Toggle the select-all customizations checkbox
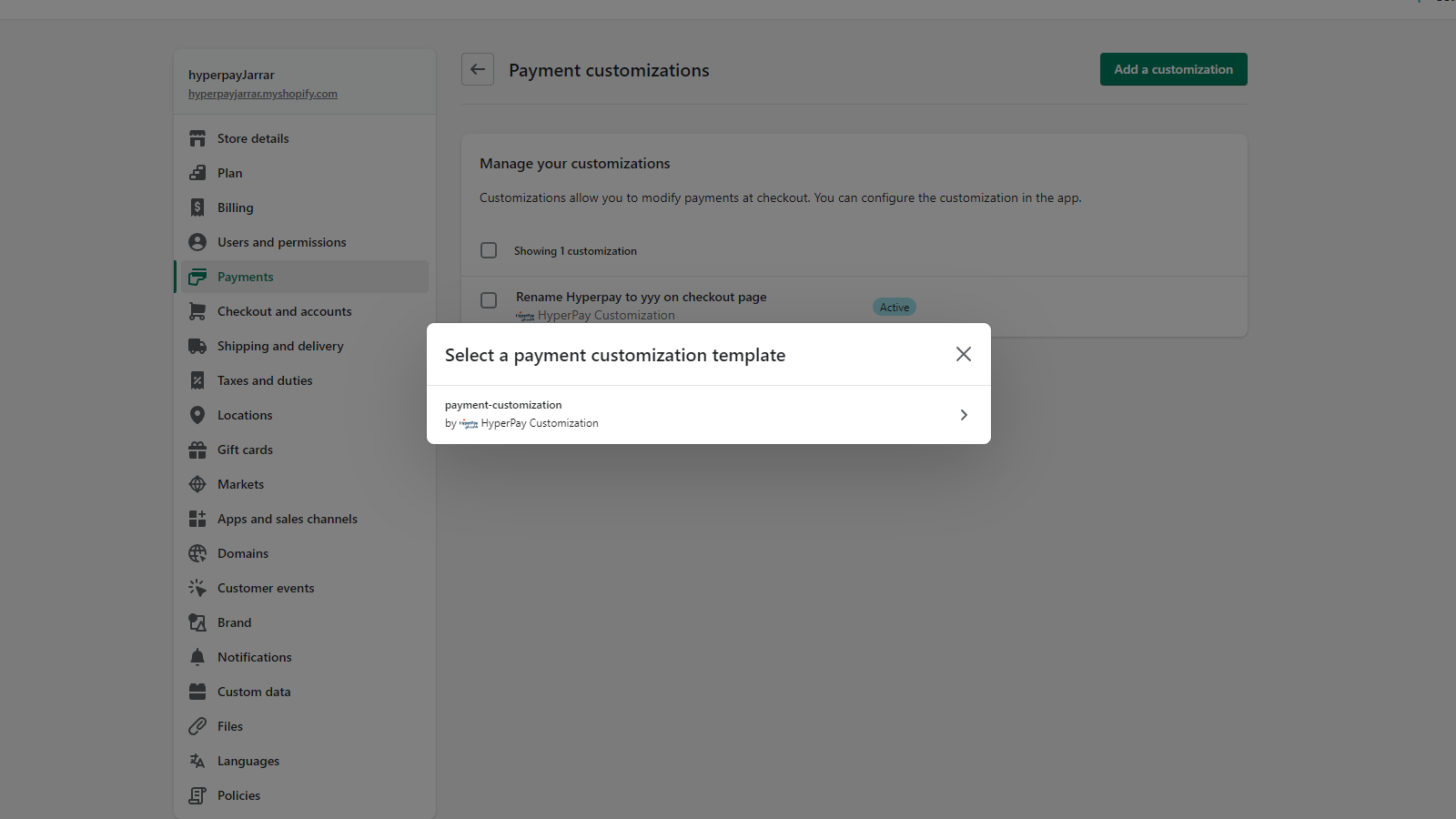This screenshot has height=819, width=1456. pyautogui.click(x=489, y=250)
